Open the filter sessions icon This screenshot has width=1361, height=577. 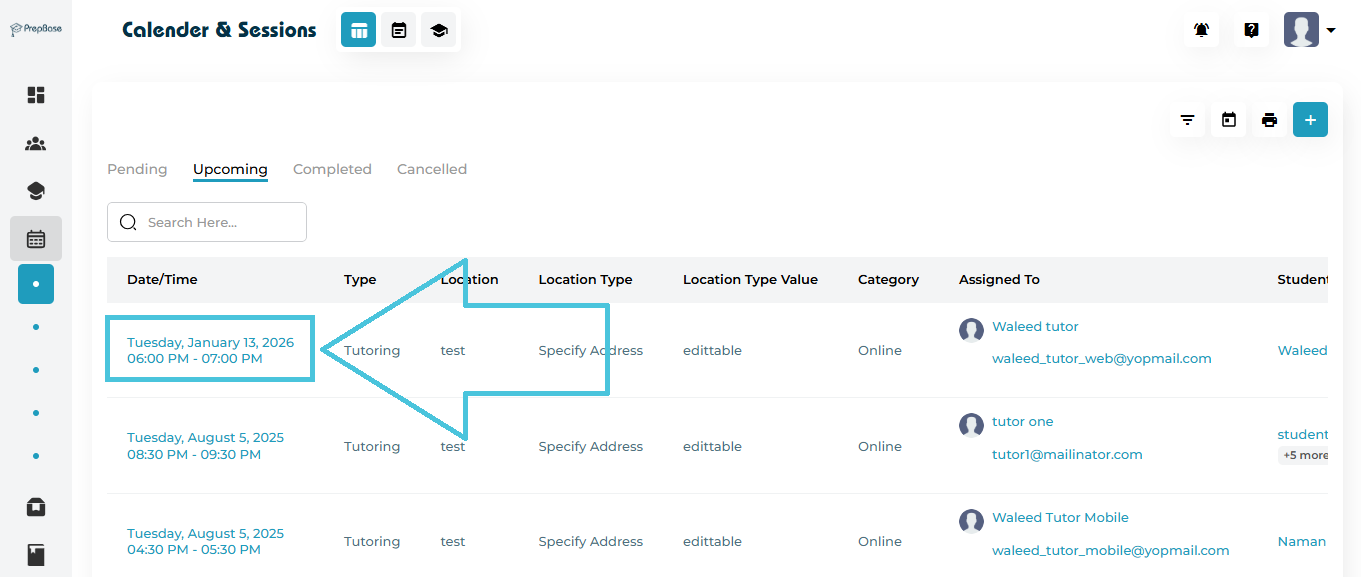point(1187,120)
